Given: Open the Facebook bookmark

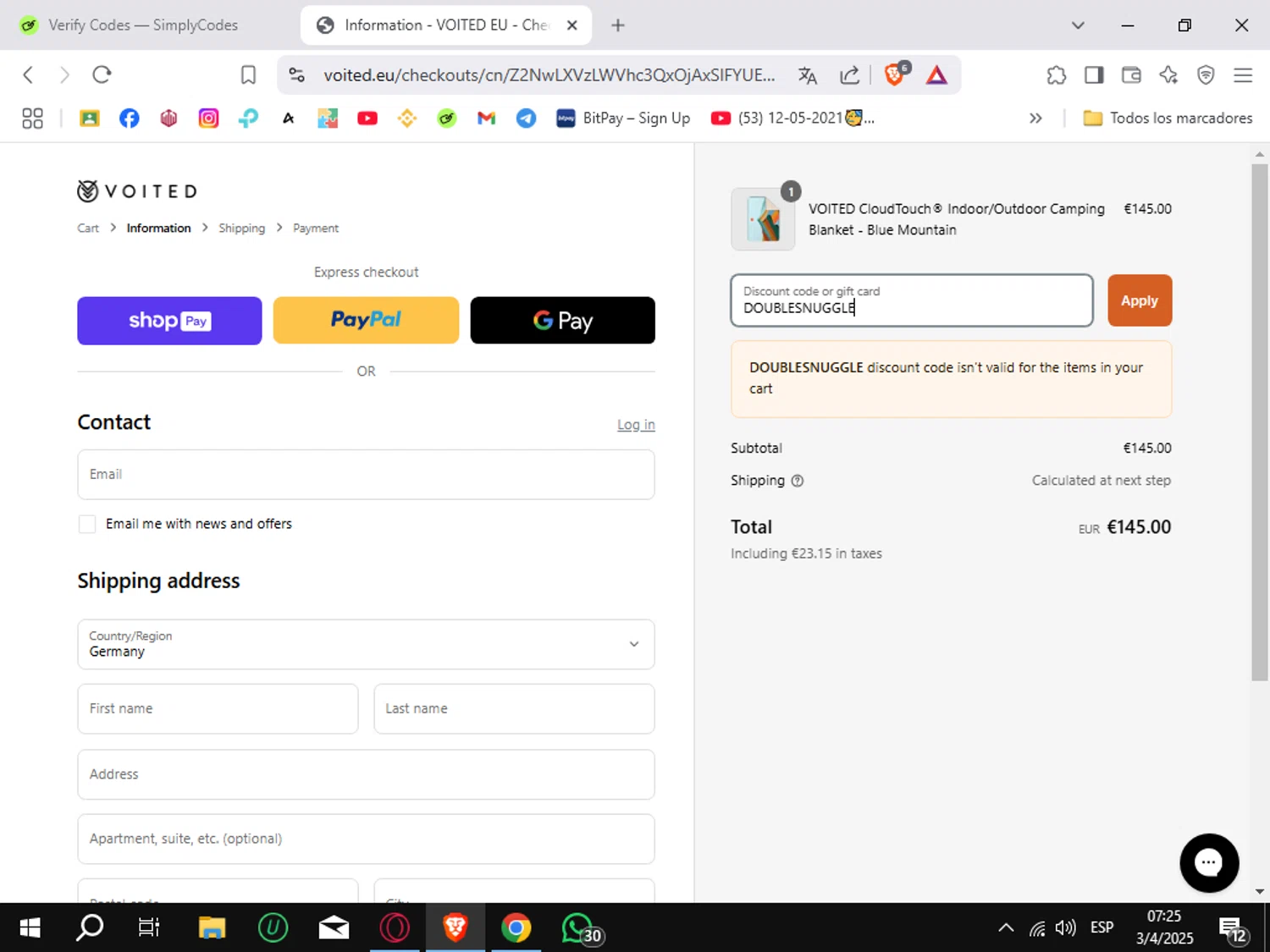Looking at the screenshot, I should click(129, 118).
